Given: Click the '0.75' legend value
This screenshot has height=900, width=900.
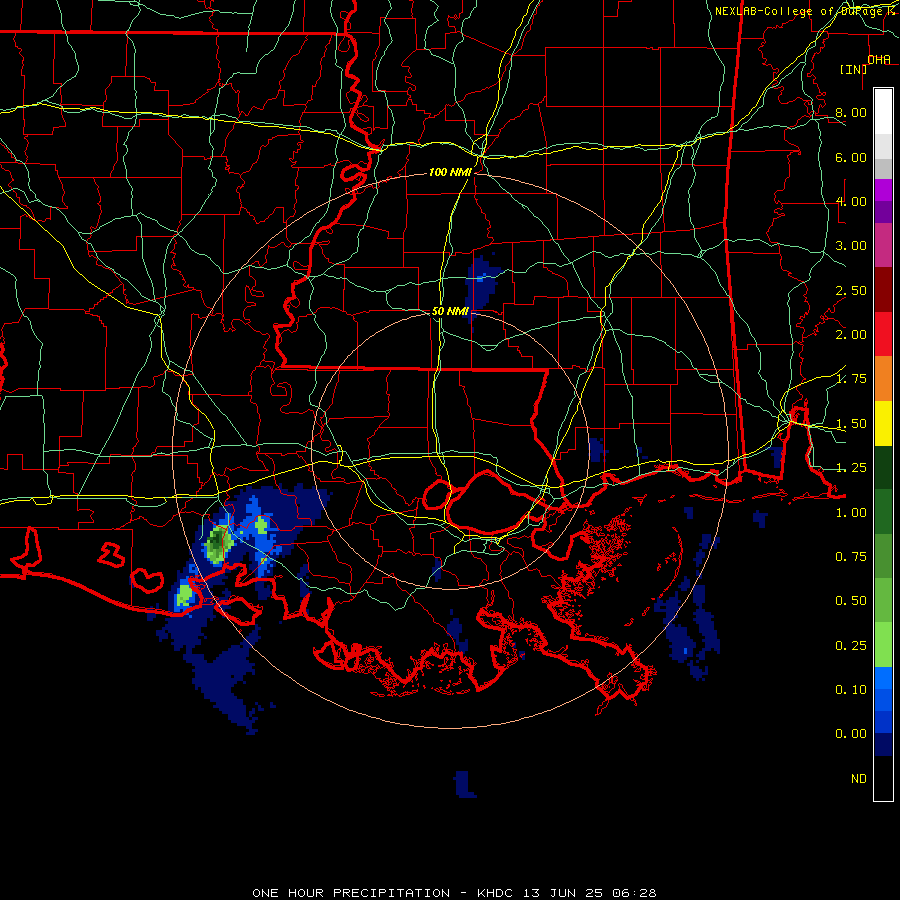Looking at the screenshot, I should 851,557.
